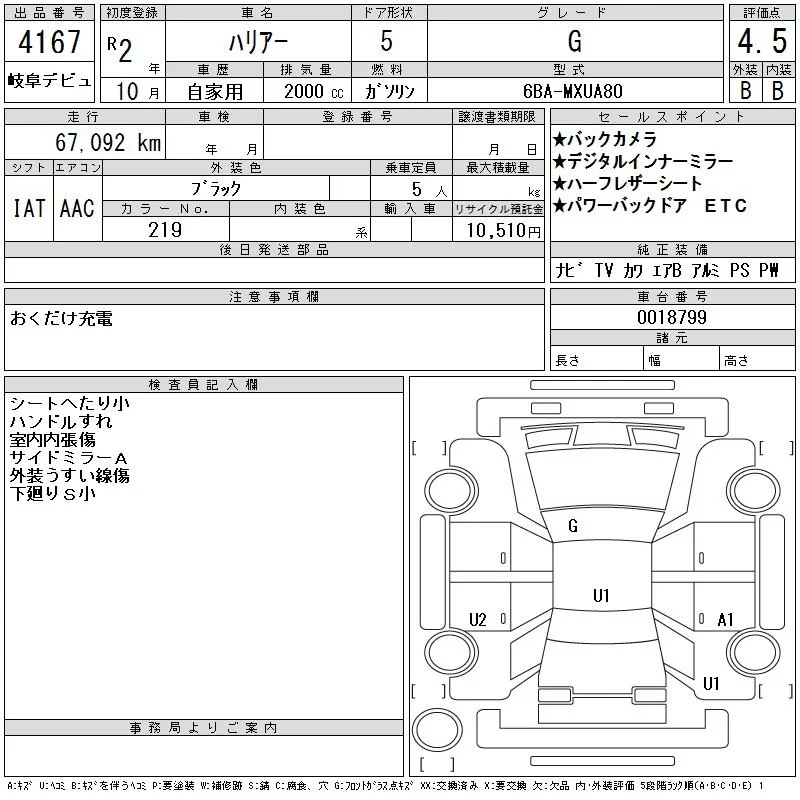Click inspector note ハンドルすれ
The height and width of the screenshot is (800, 800).
(61, 421)
